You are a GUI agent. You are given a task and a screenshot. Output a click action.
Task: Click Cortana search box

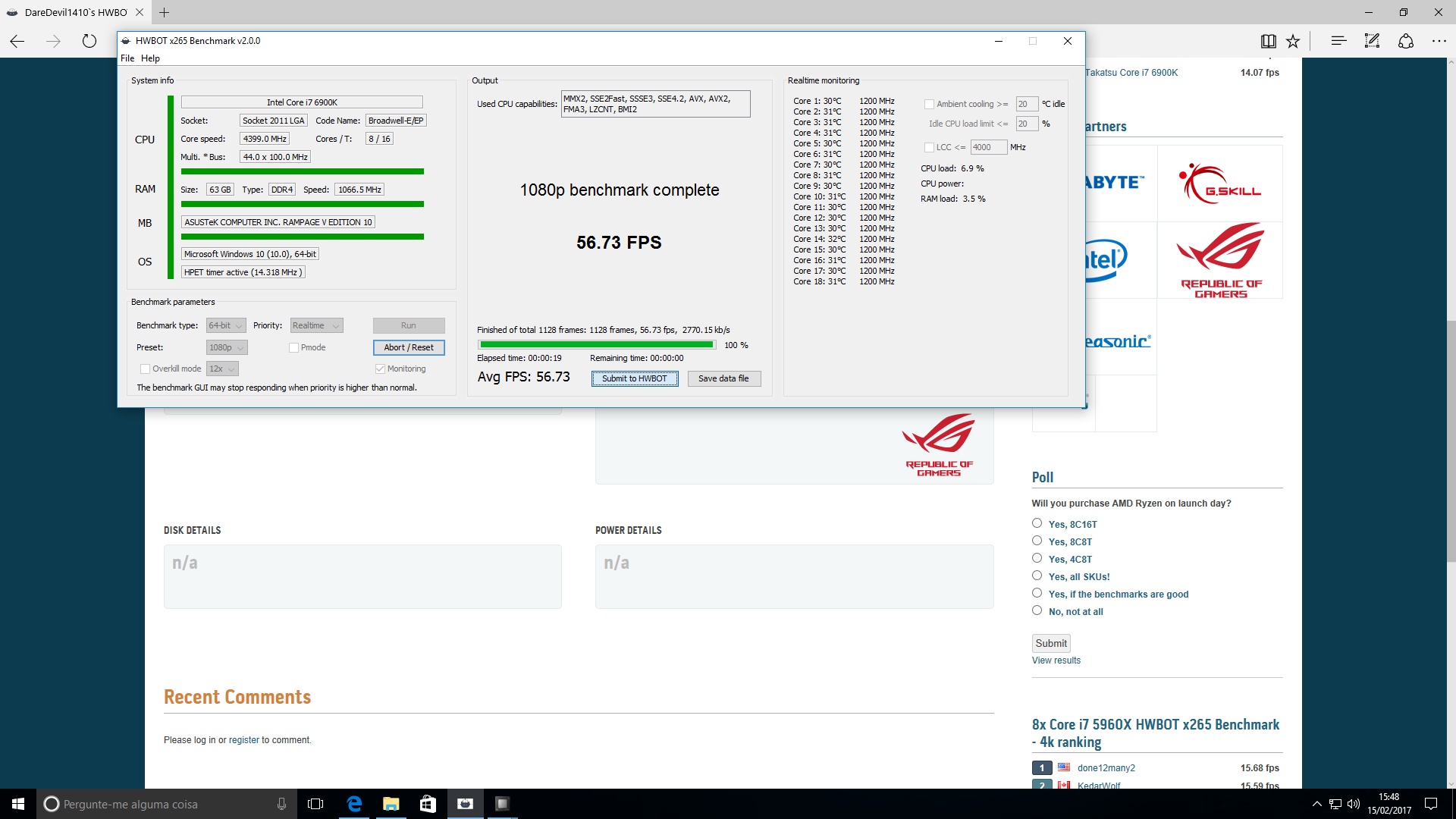167,804
